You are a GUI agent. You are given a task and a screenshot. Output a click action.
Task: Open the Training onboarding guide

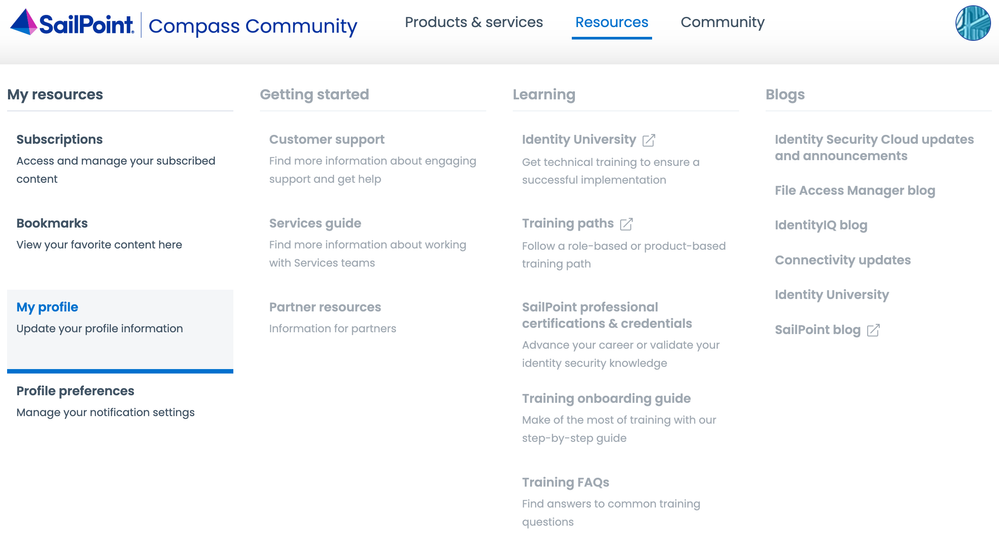click(x=606, y=398)
